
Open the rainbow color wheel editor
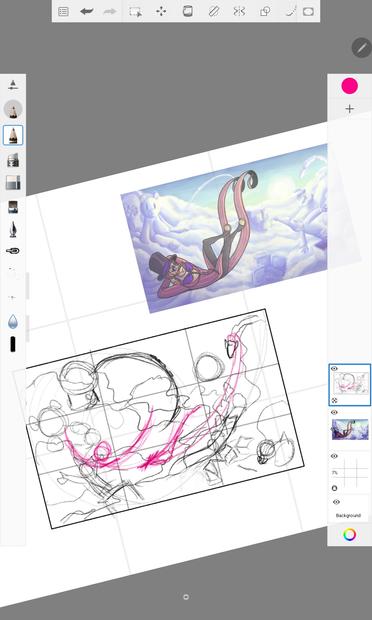coord(349,535)
